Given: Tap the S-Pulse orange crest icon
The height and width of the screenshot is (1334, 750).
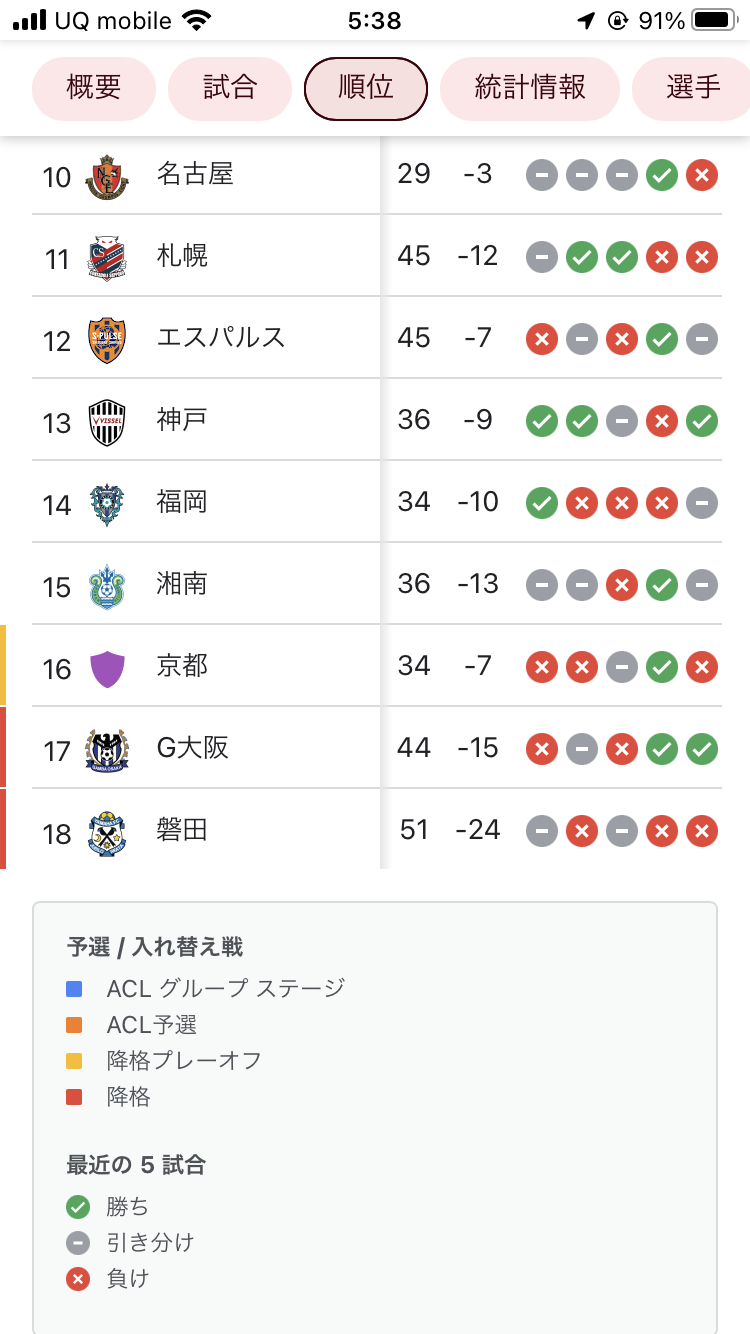Looking at the screenshot, I should pos(107,340).
